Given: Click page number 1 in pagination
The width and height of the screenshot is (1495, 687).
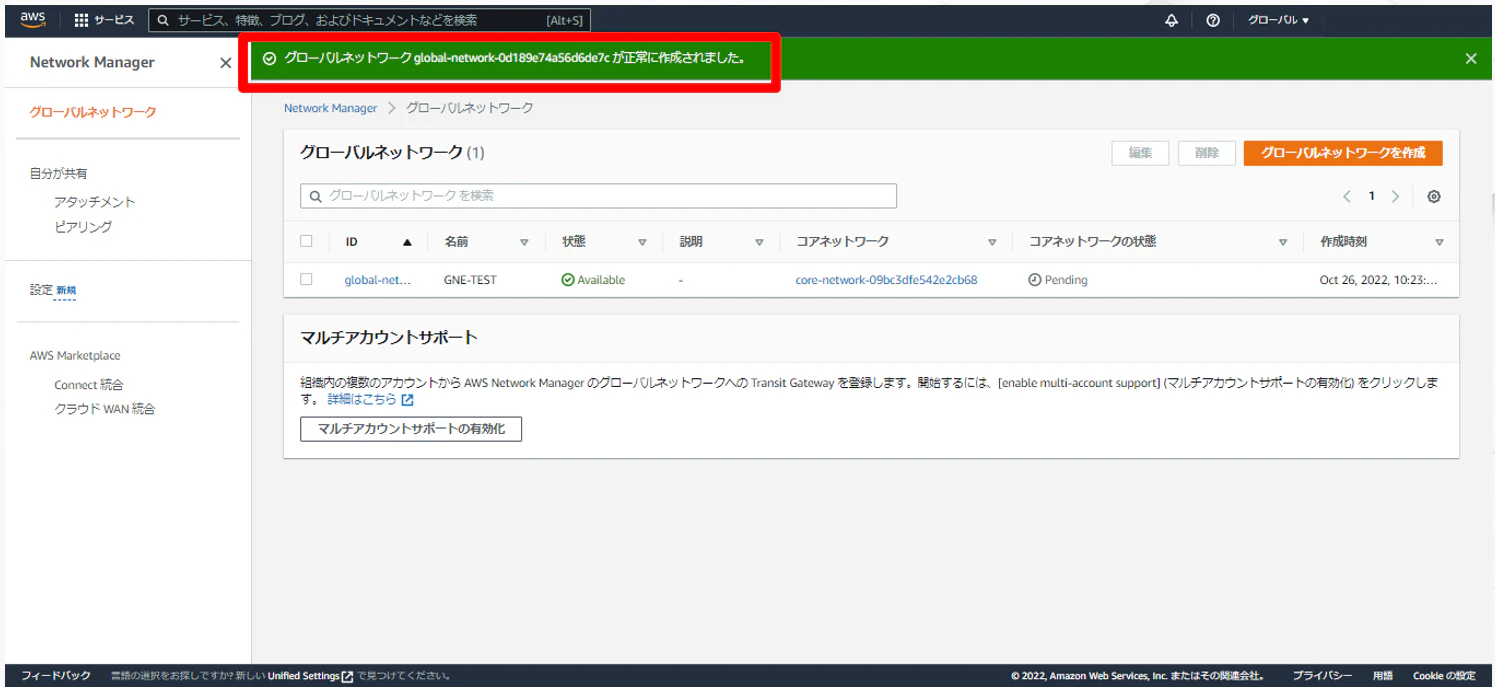Looking at the screenshot, I should 1371,196.
